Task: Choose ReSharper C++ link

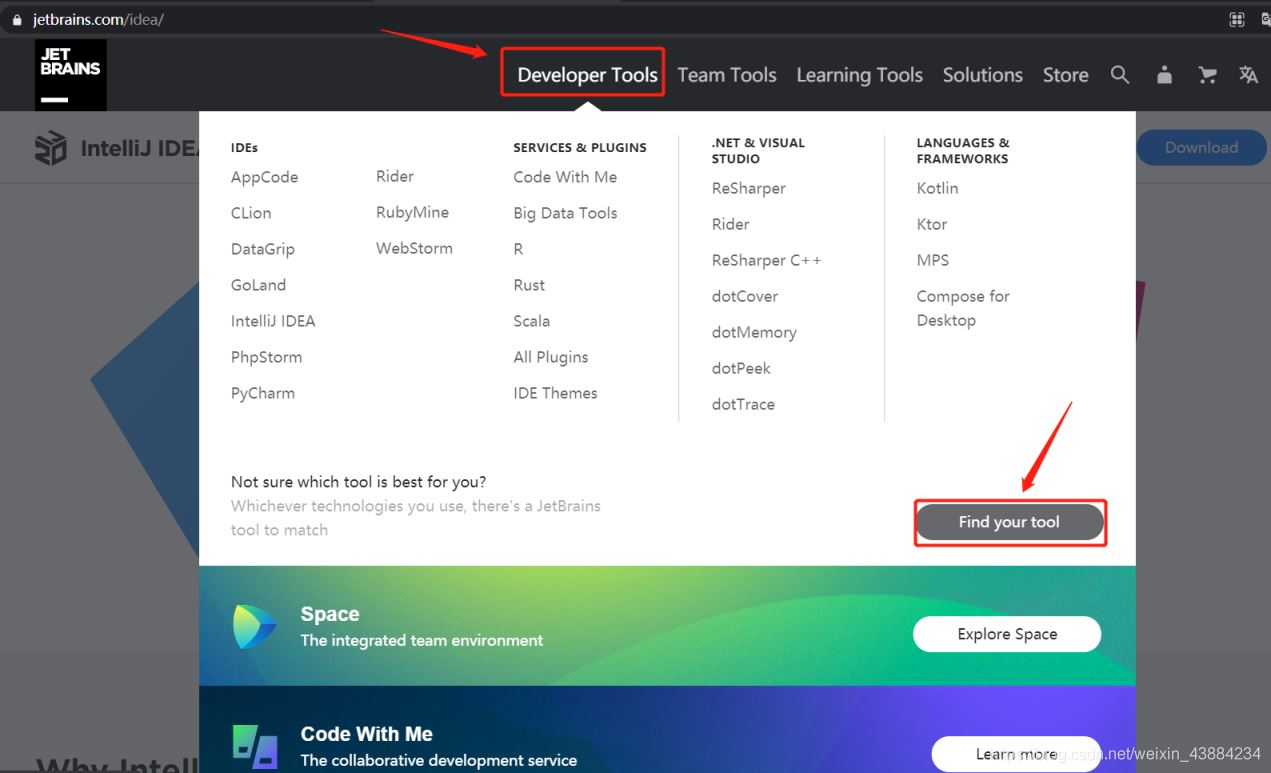Action: point(766,260)
